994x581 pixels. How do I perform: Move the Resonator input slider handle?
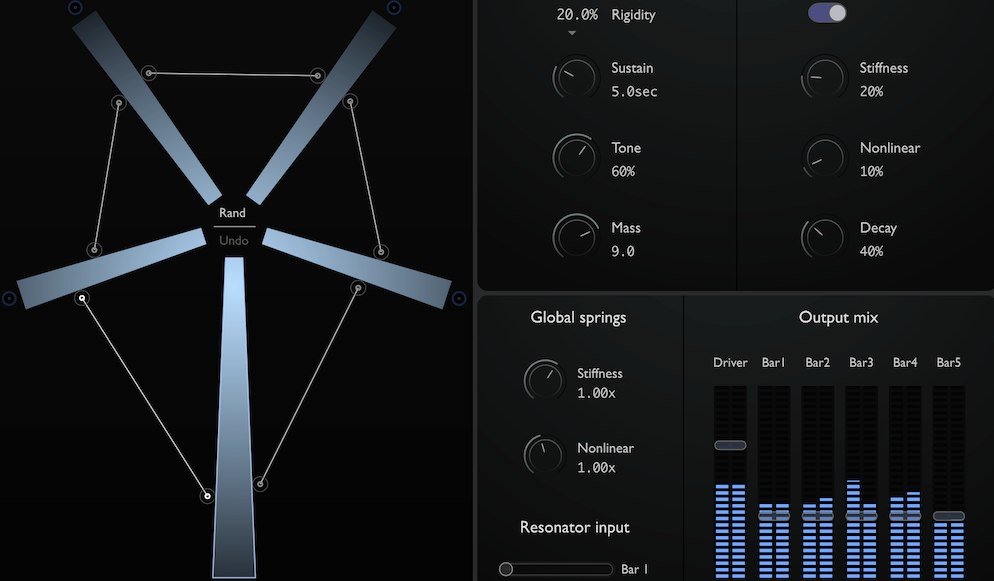506,568
